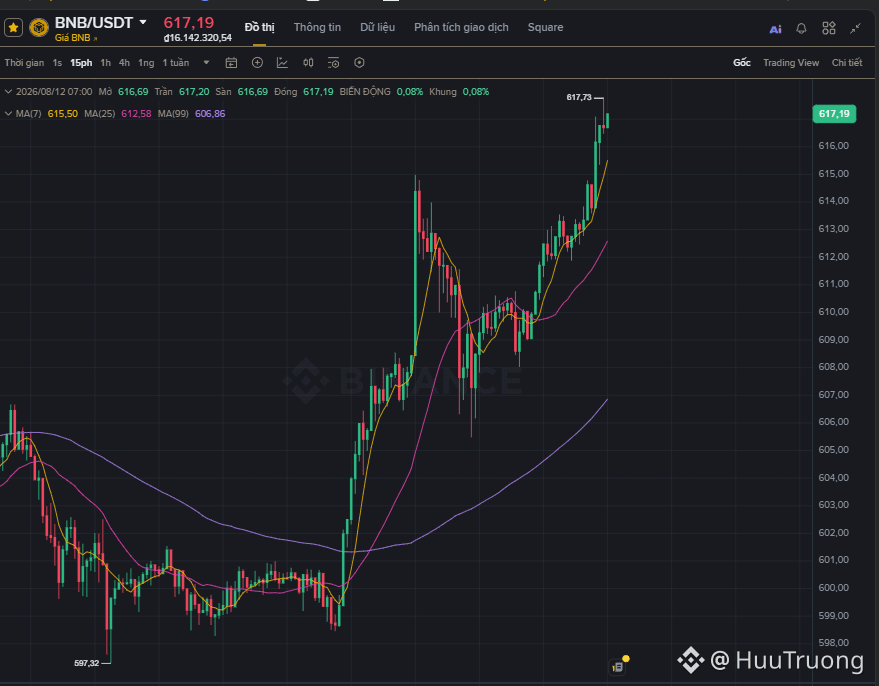Open the hexagon chart settings icon
The height and width of the screenshot is (686, 879).
(359, 63)
